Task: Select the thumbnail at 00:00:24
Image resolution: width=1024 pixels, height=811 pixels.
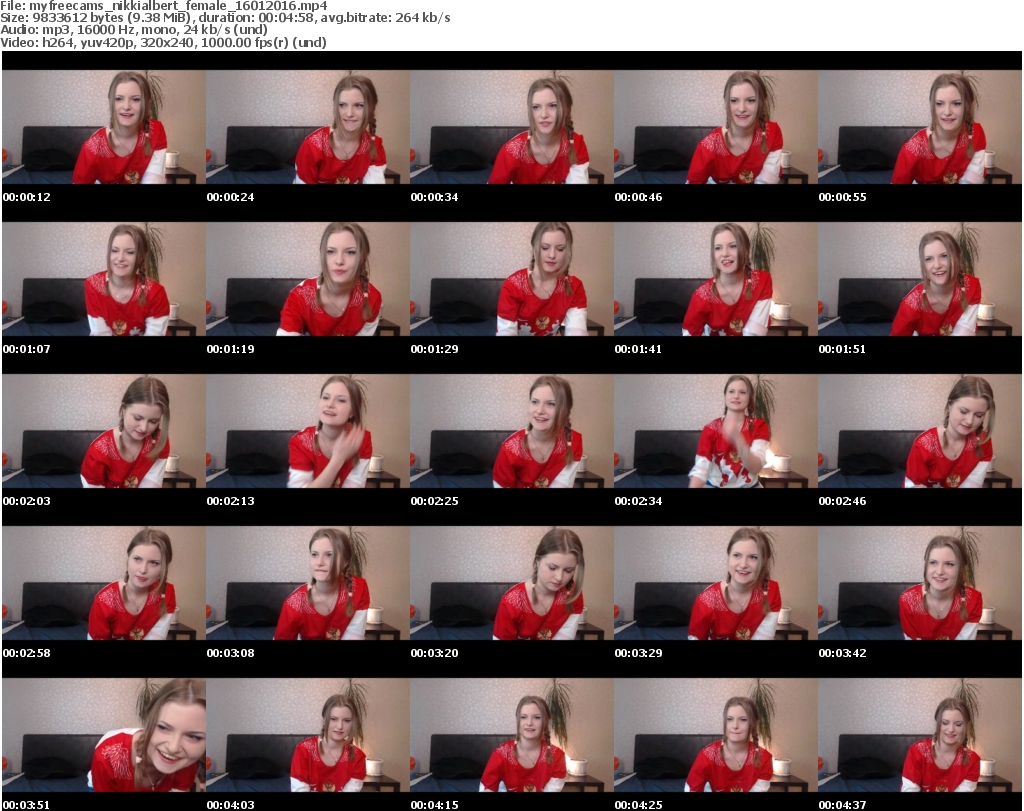Action: pyautogui.click(x=308, y=127)
